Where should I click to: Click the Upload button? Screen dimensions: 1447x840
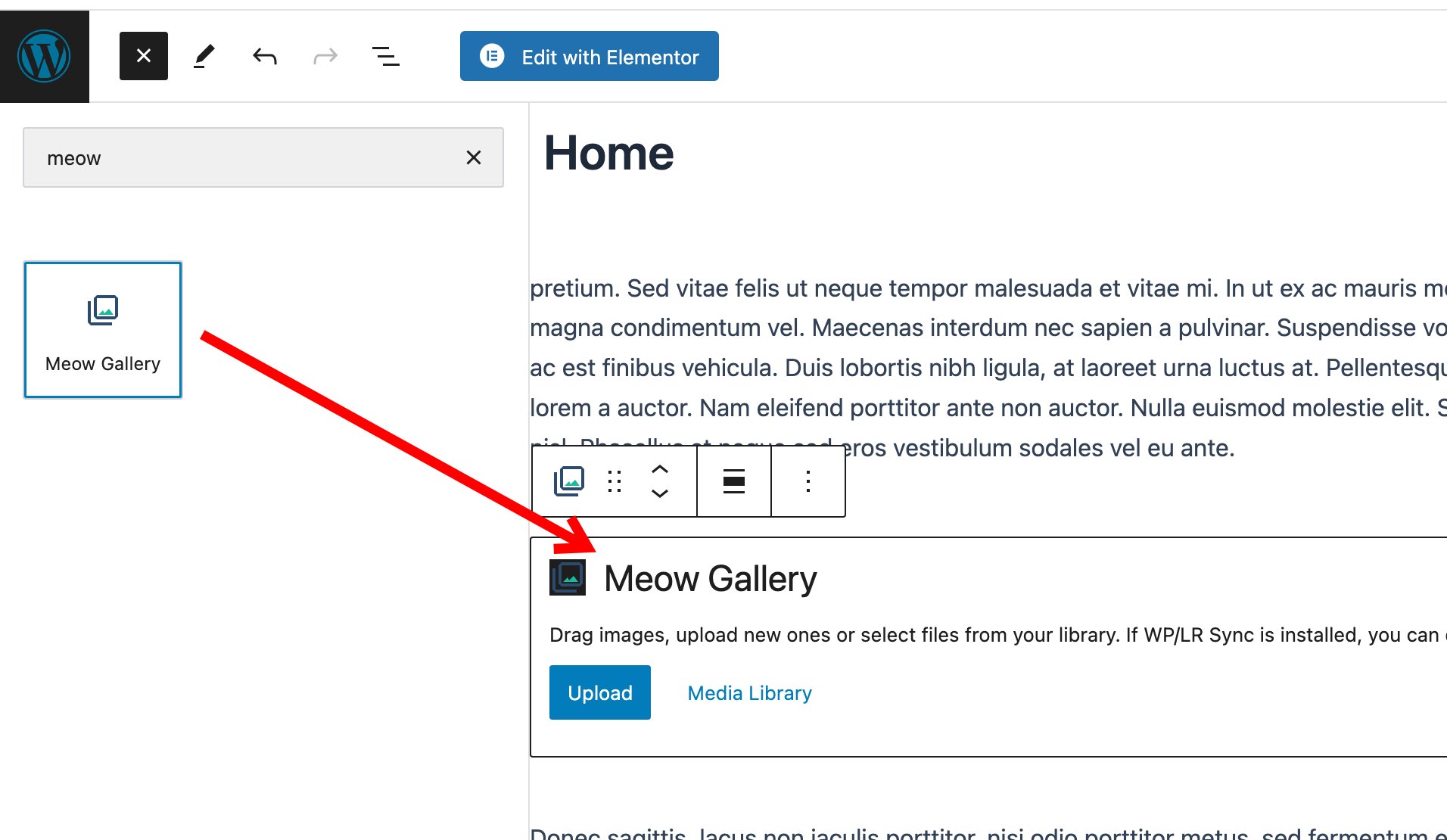[x=599, y=692]
